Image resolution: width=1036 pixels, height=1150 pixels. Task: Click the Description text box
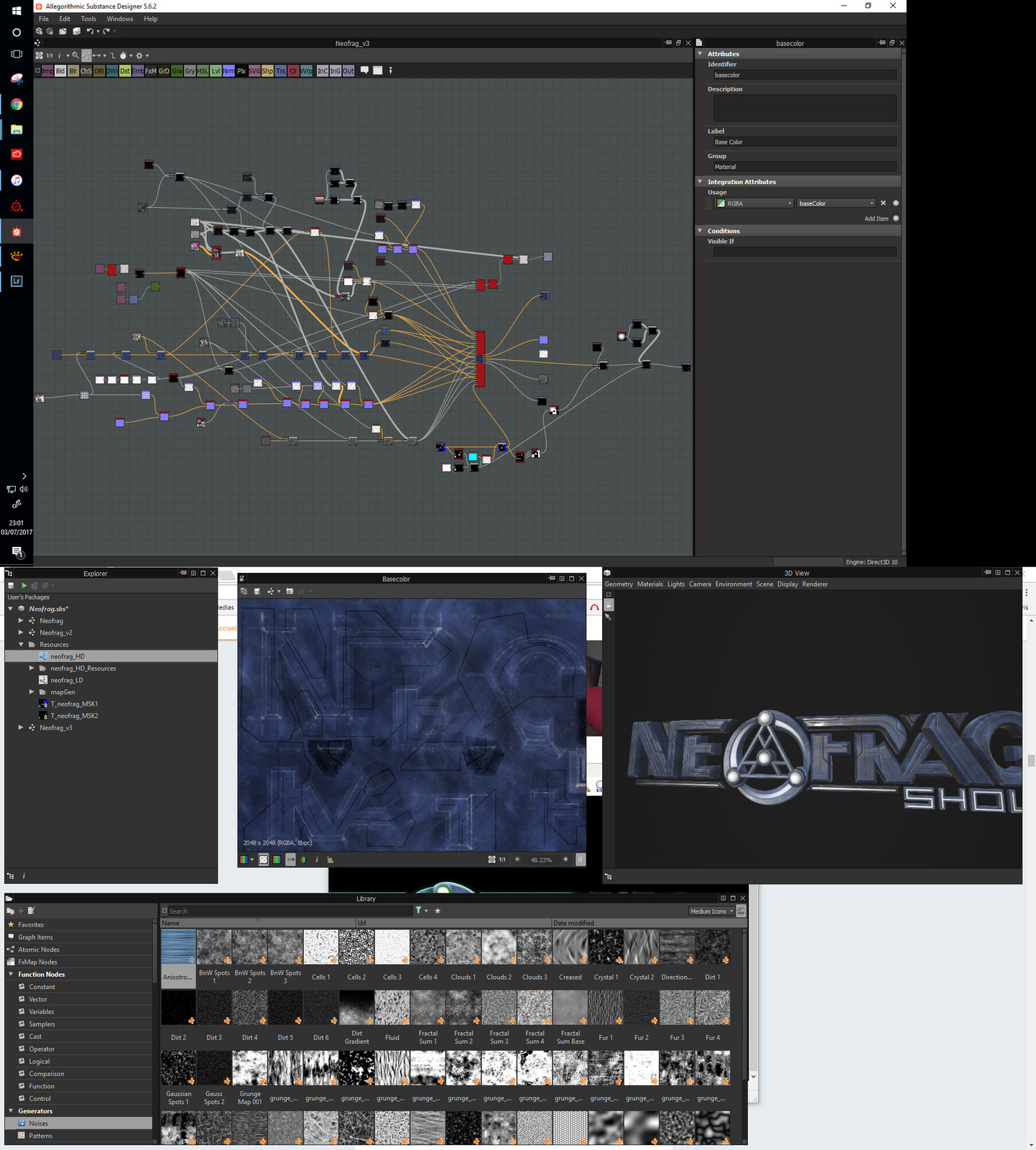(805, 108)
